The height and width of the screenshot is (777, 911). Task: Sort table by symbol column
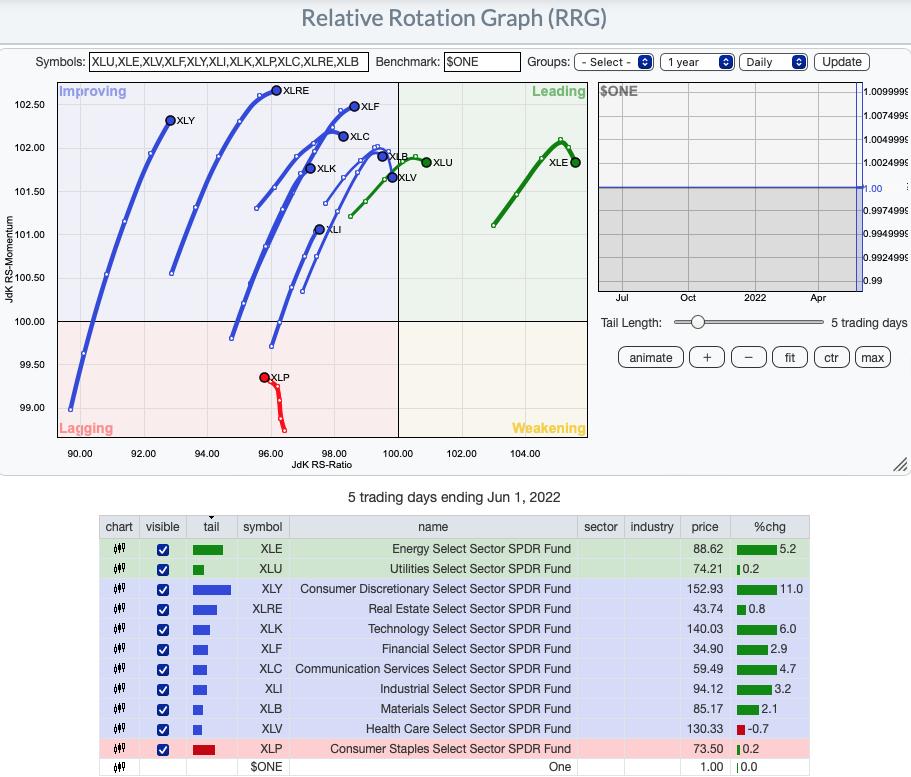tap(263, 527)
